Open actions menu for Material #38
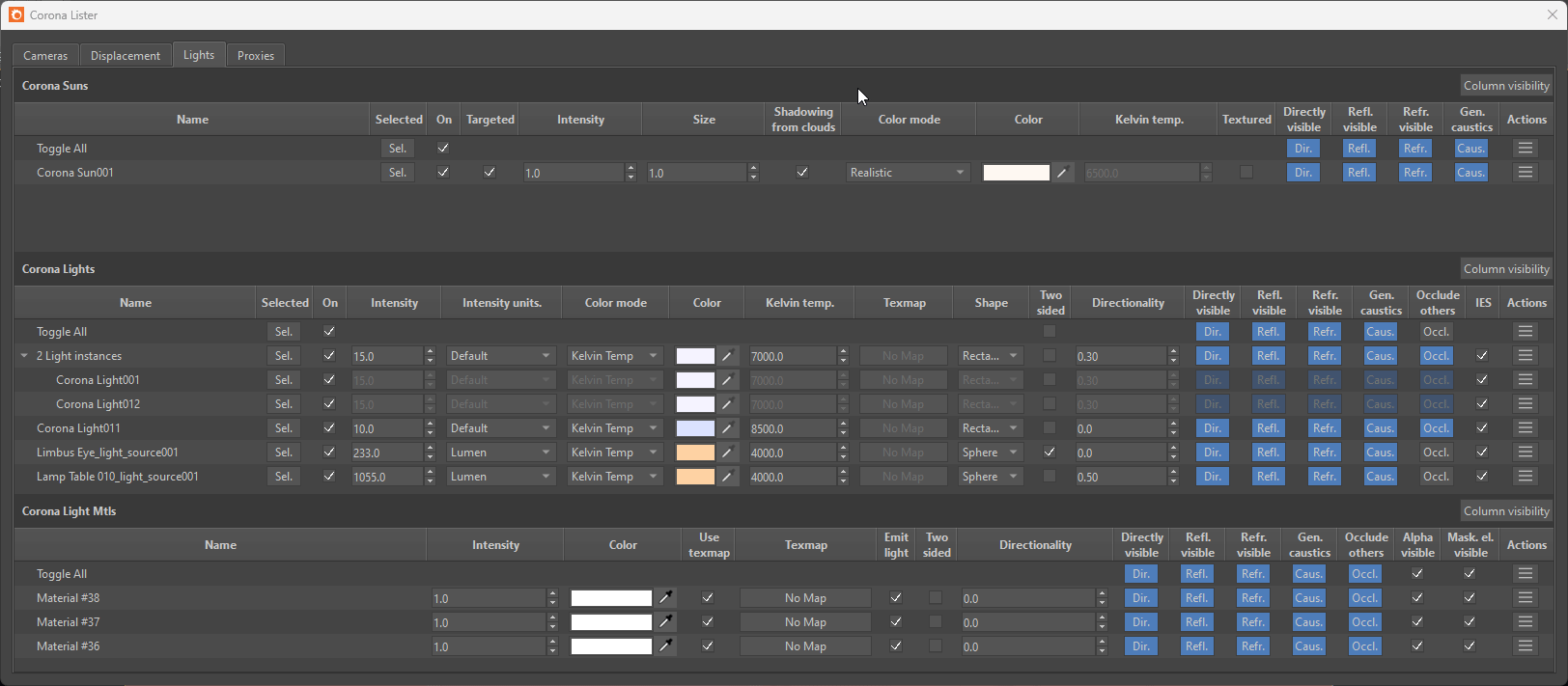This screenshot has width=1568, height=686. coord(1526,598)
